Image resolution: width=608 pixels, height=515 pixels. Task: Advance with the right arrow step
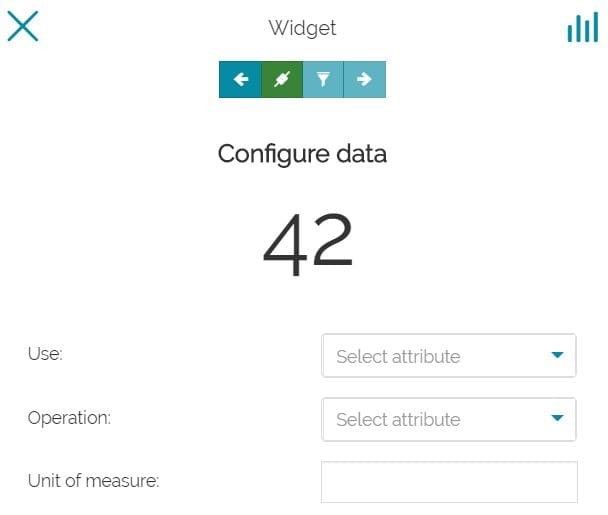pyautogui.click(x=364, y=80)
